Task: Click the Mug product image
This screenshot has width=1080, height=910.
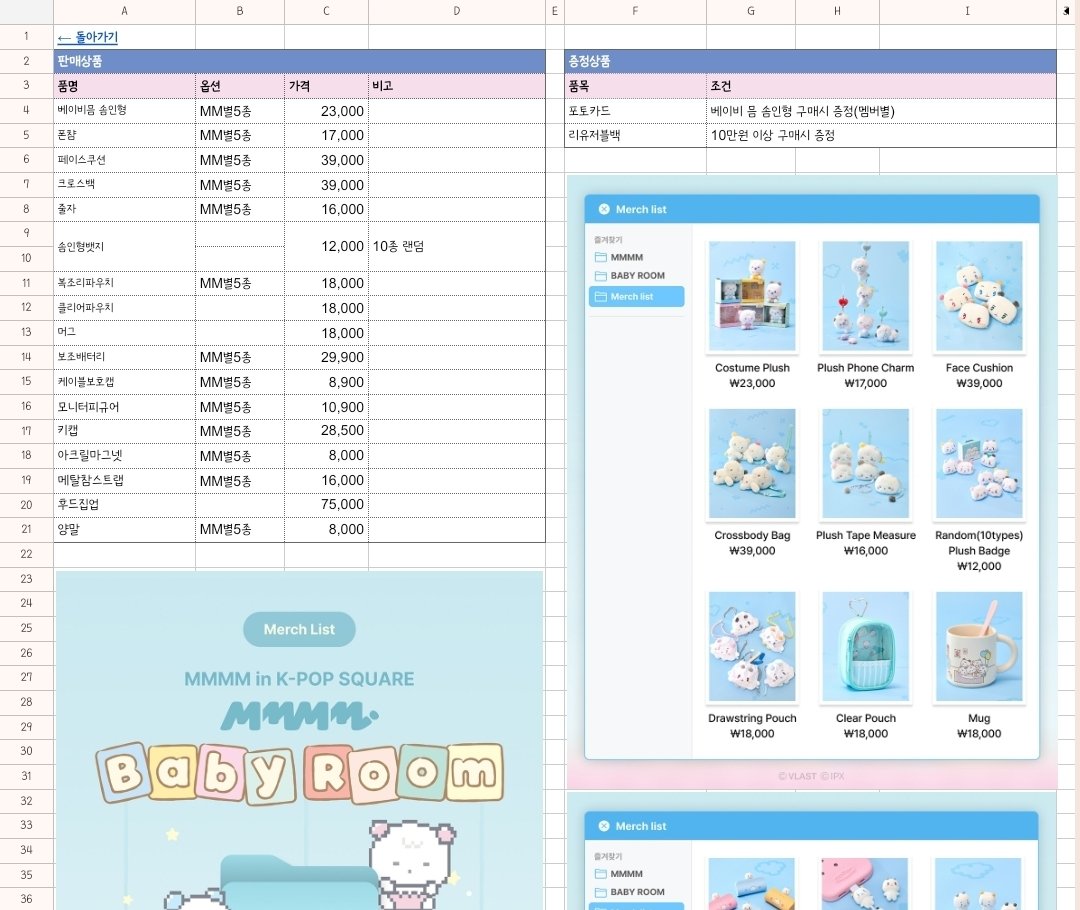Action: click(x=979, y=646)
